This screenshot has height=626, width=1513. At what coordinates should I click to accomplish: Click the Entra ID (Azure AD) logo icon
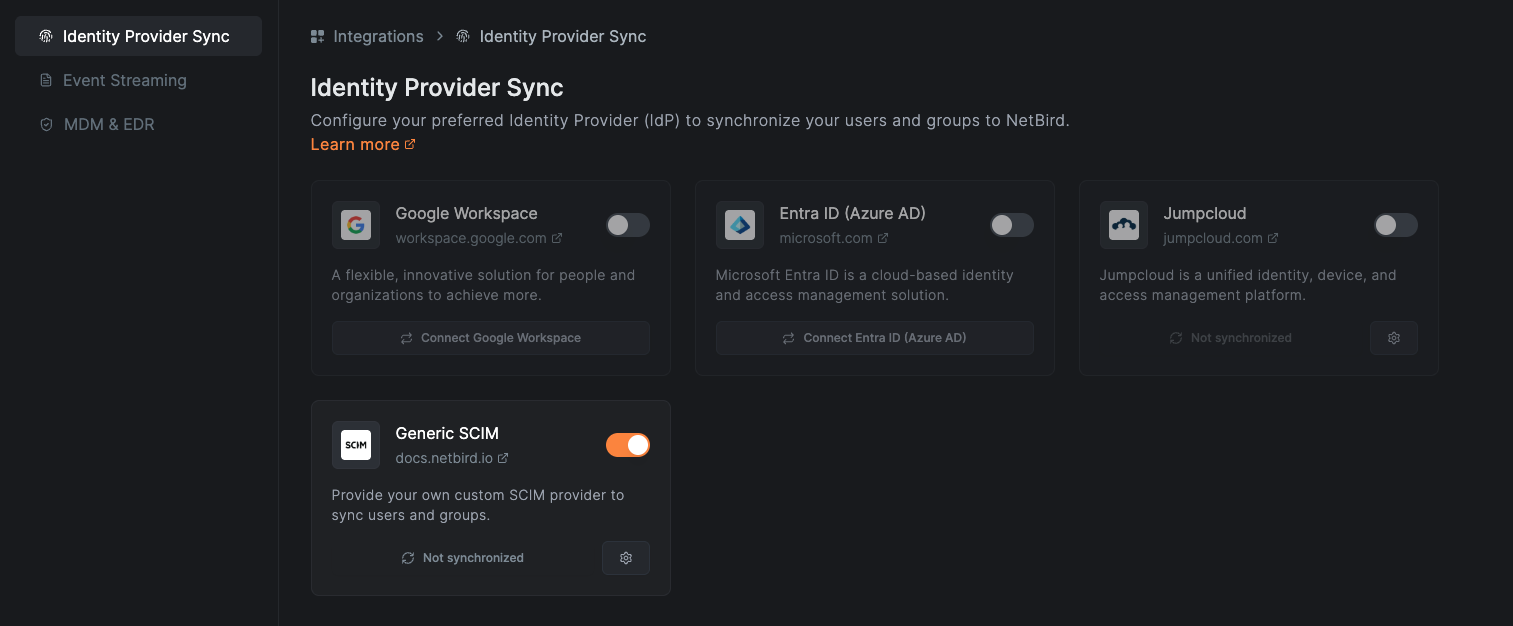(x=740, y=225)
